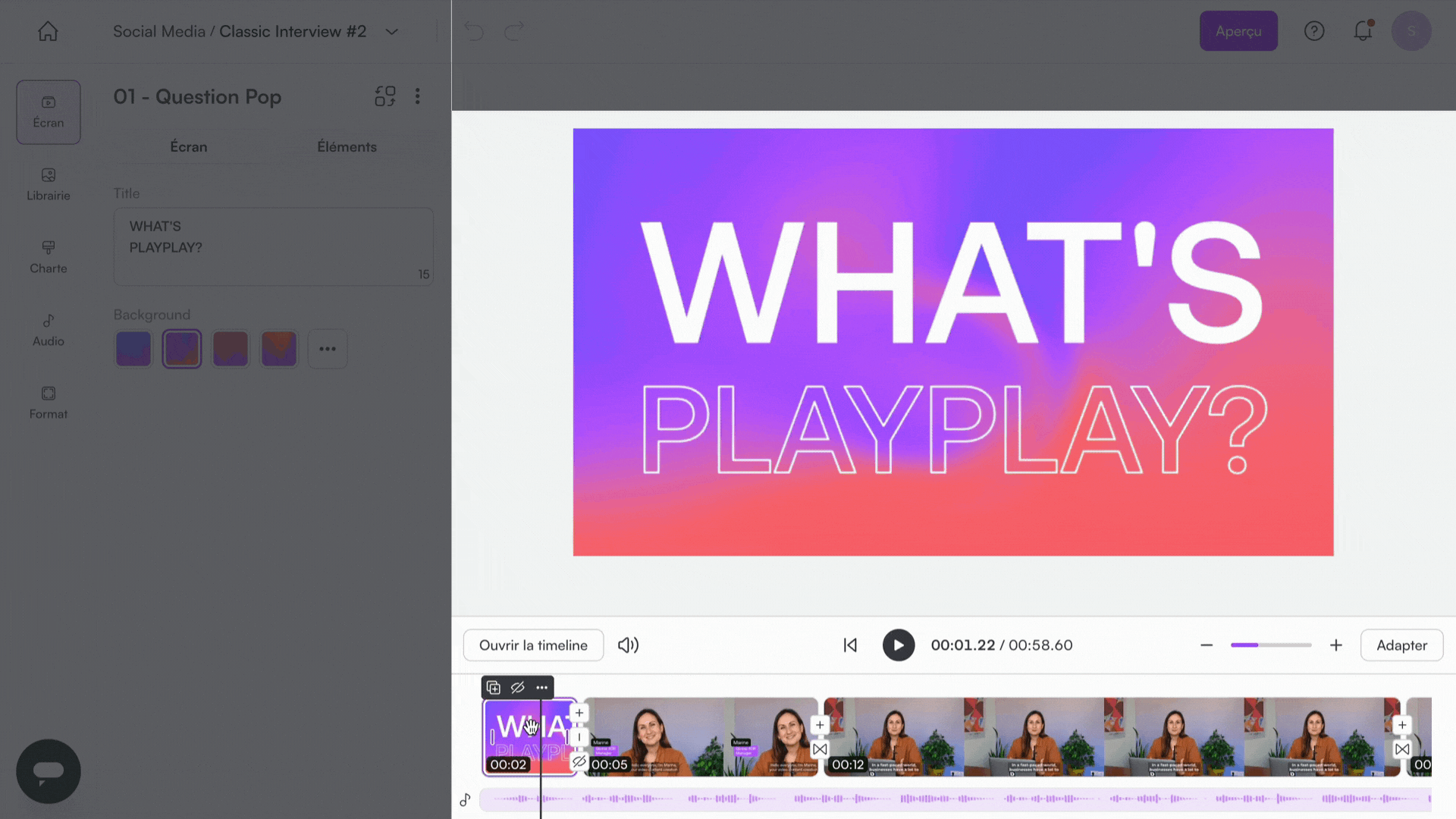Select the Écran tab
Screen dimensions: 1456x819
pyautogui.click(x=188, y=147)
